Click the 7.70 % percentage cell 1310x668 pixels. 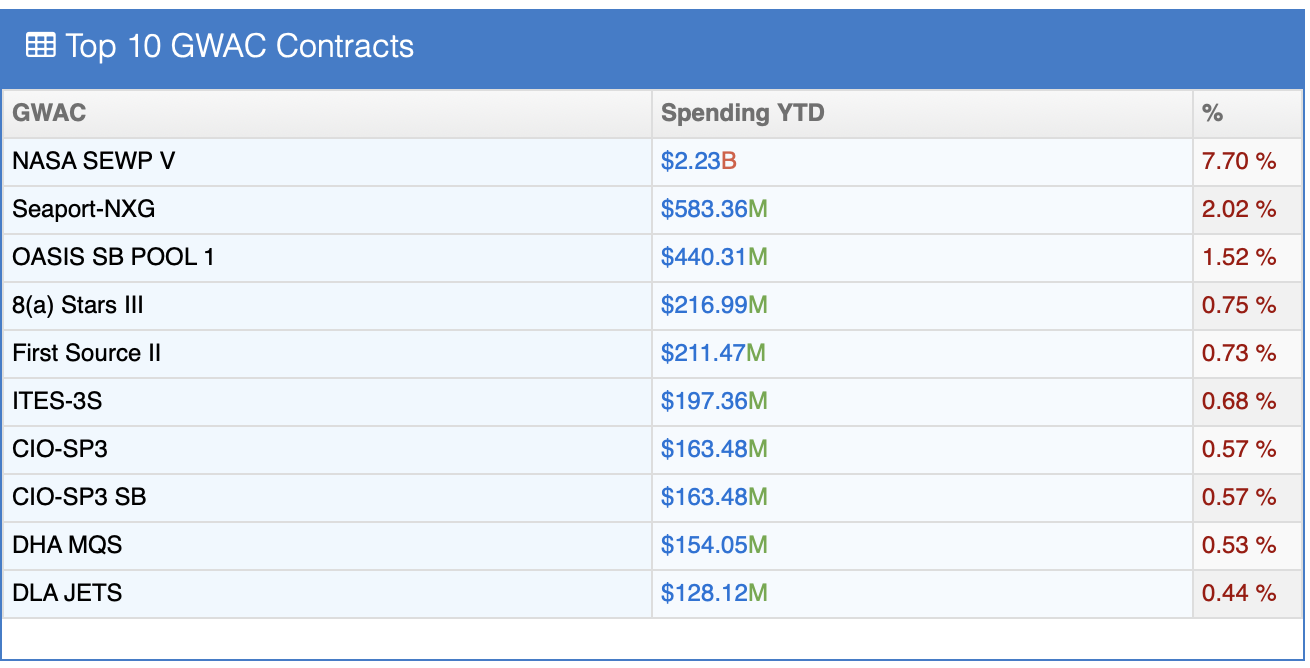[1239, 161]
